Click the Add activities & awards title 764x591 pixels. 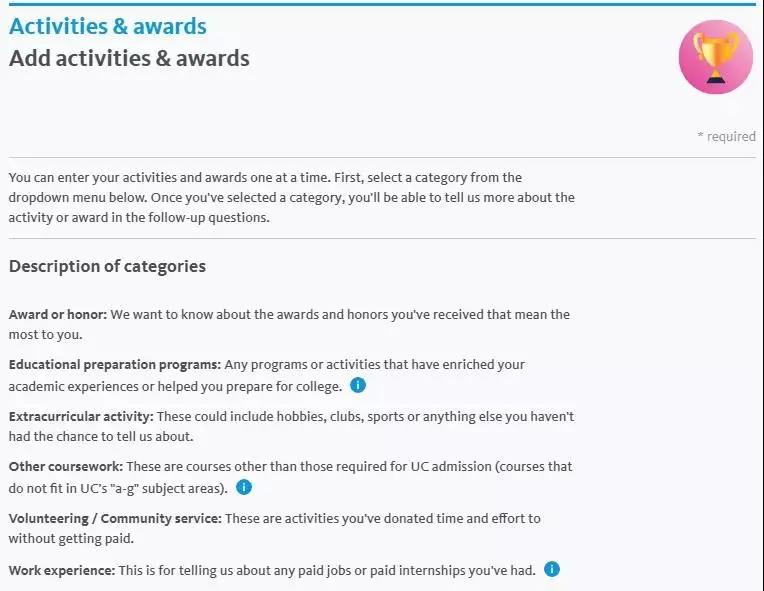129,58
